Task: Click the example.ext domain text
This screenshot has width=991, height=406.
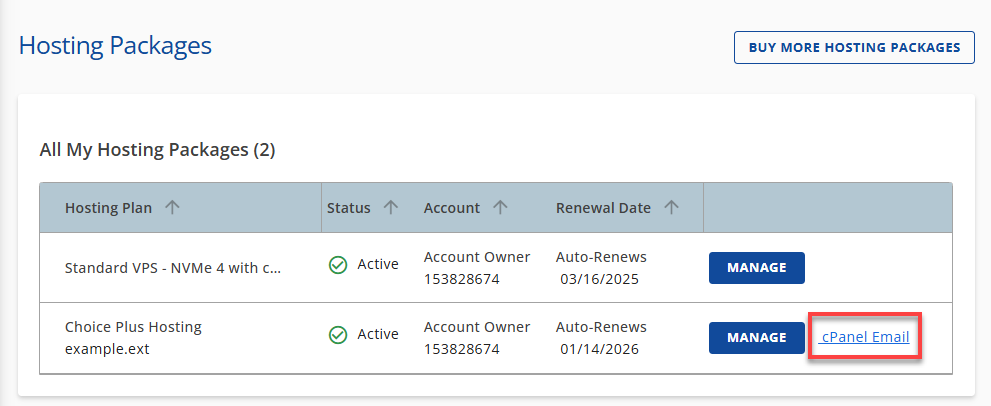Action: tap(107, 348)
